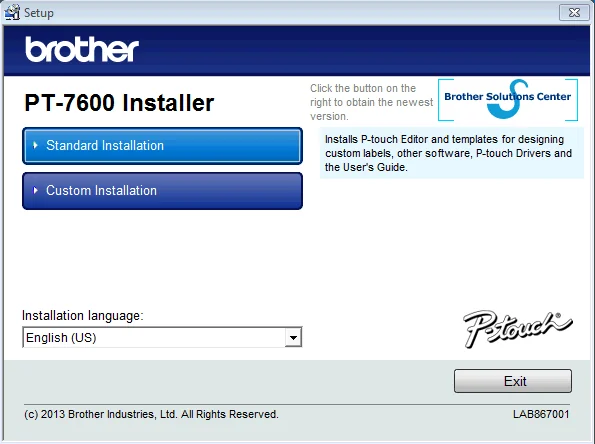
Task: Close the Setup window
Action: [575, 13]
